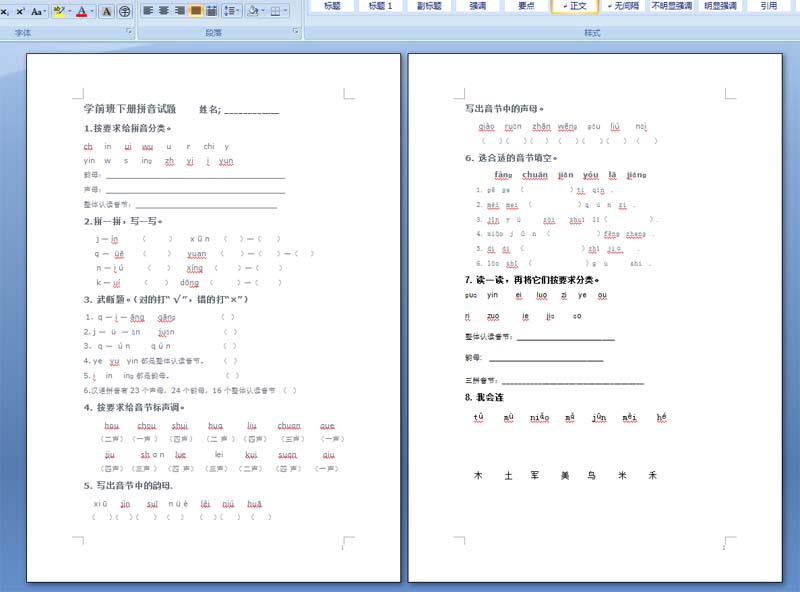Apply superscript formatting
Screen dimensions: 800x592
click(x=20, y=11)
